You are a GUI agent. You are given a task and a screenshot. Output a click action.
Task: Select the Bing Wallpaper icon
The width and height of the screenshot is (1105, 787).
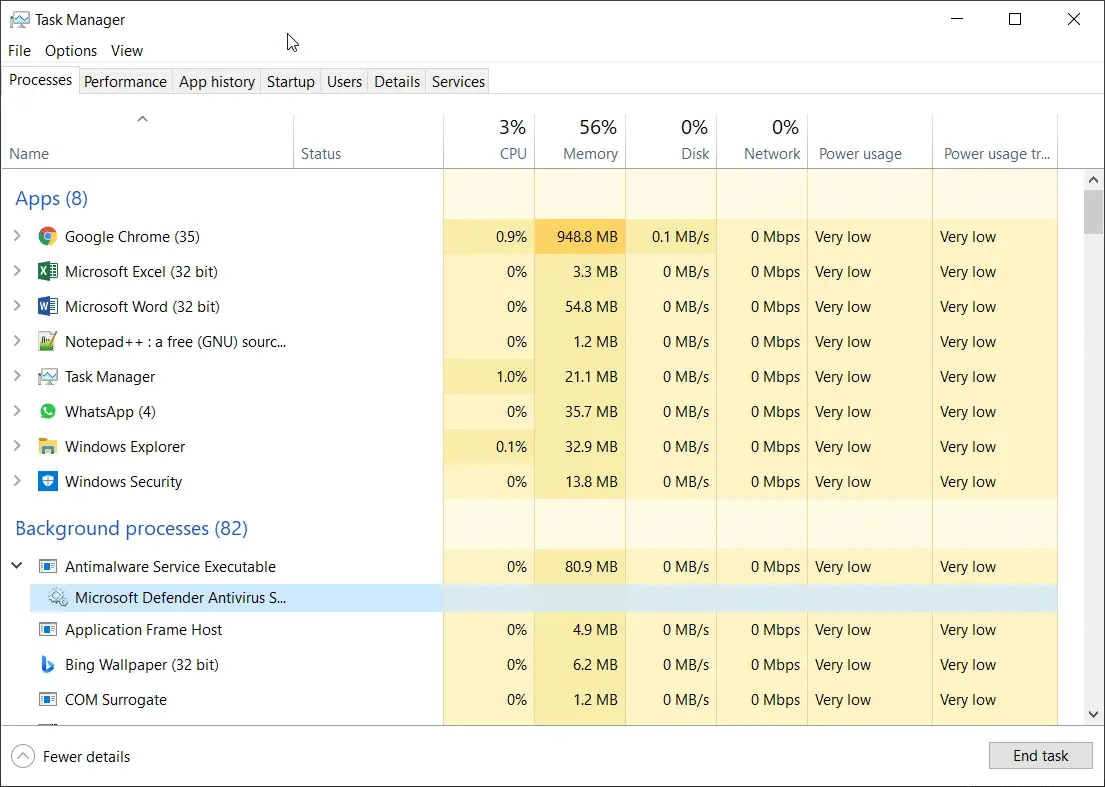point(47,664)
